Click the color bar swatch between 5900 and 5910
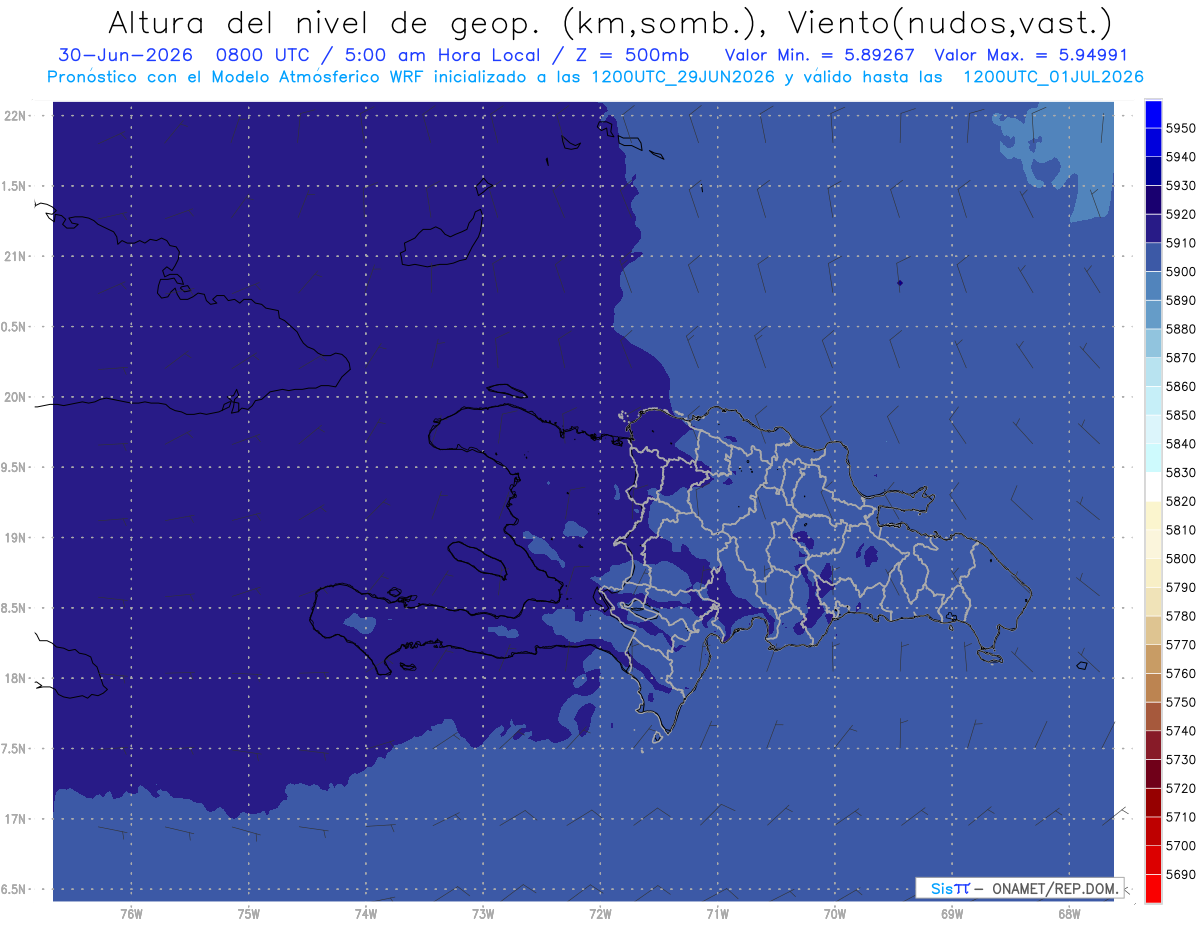1200x927 pixels. pyautogui.click(x=1153, y=256)
